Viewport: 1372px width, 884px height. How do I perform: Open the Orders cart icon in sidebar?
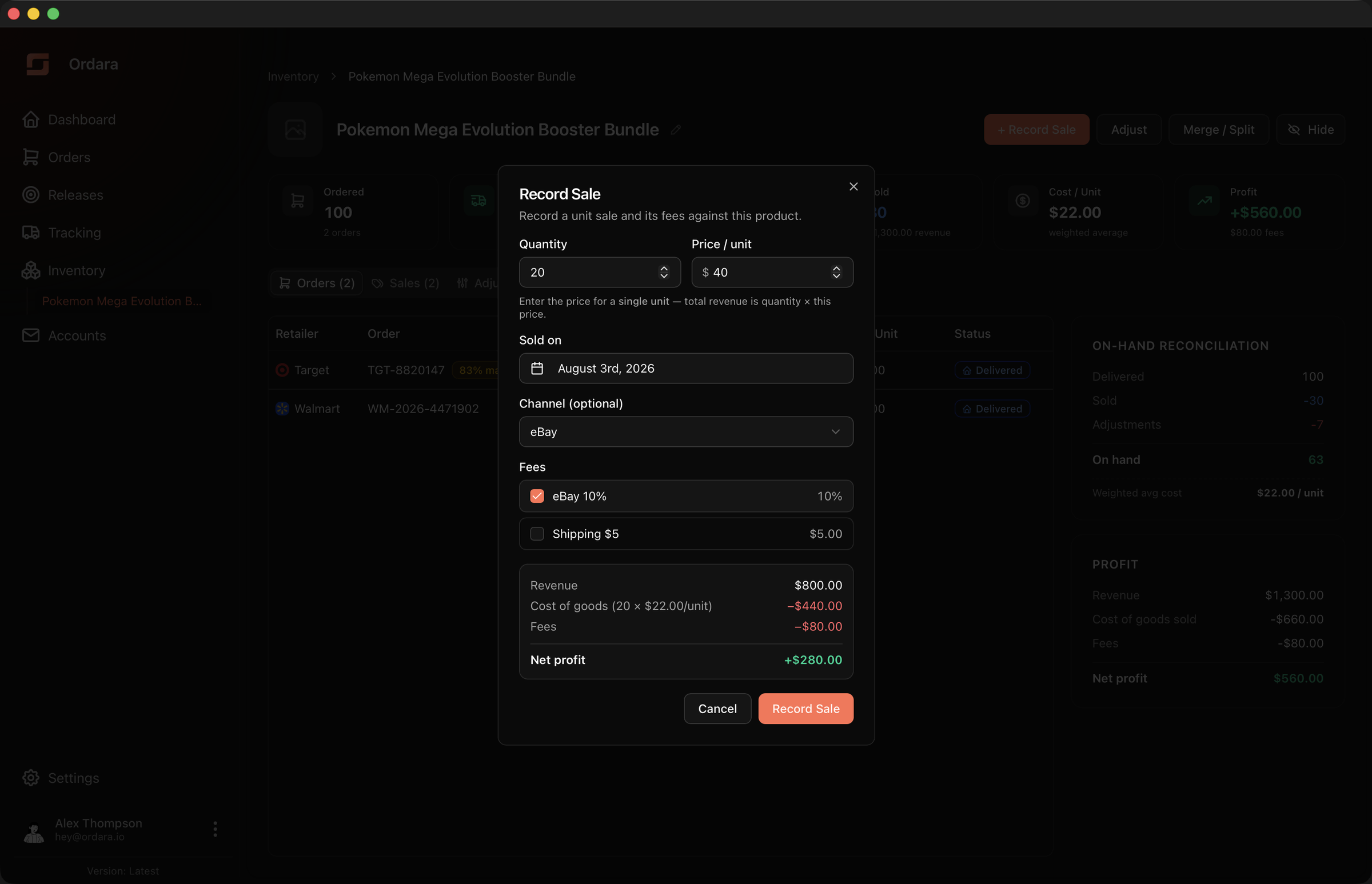coord(31,157)
